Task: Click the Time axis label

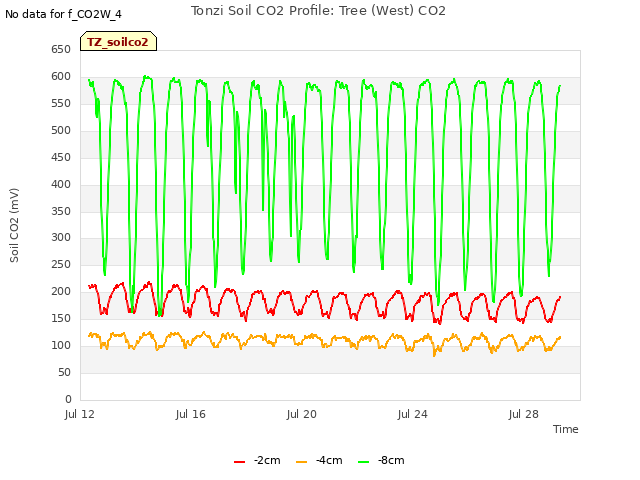Action: (566, 429)
